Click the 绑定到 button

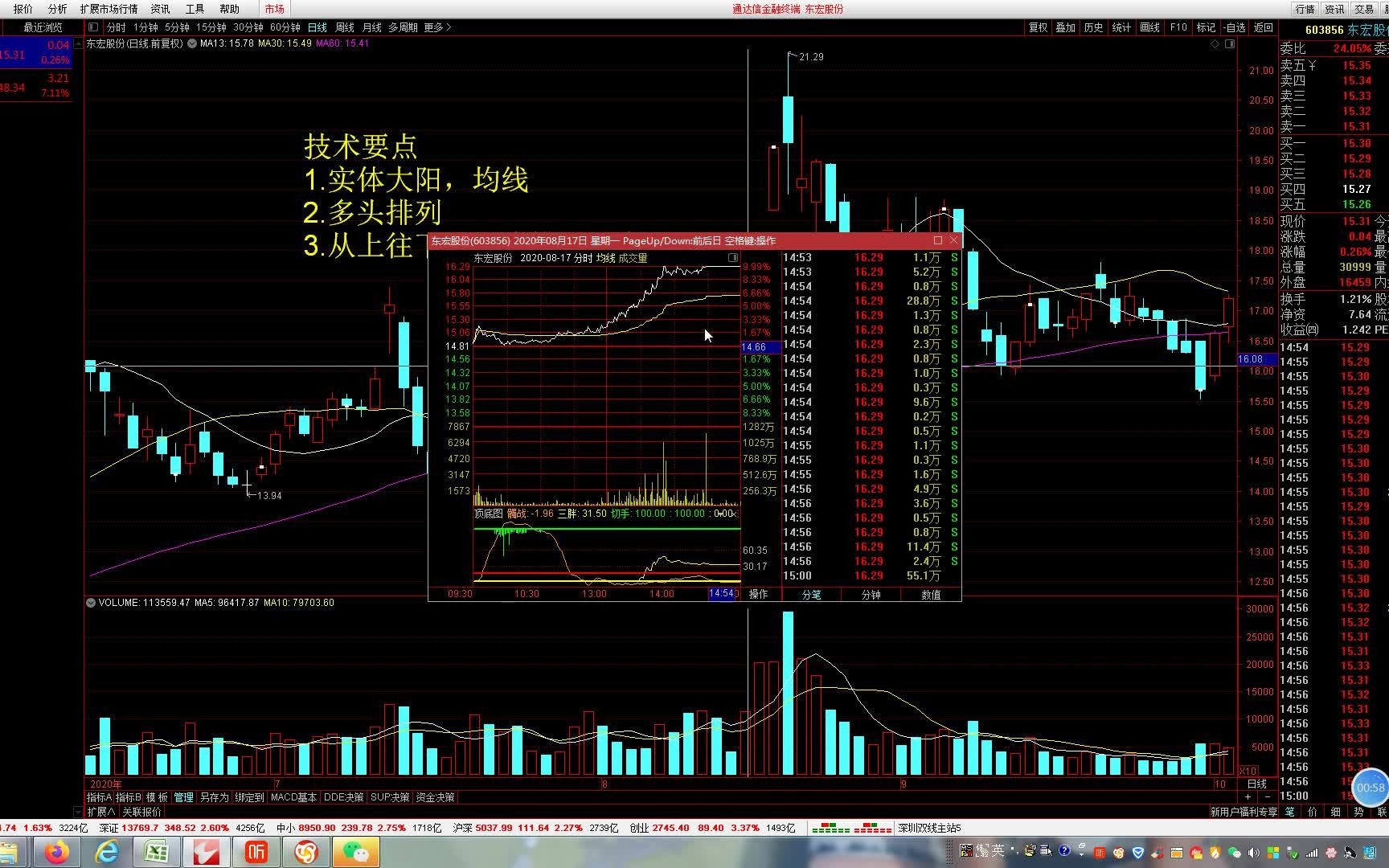249,797
